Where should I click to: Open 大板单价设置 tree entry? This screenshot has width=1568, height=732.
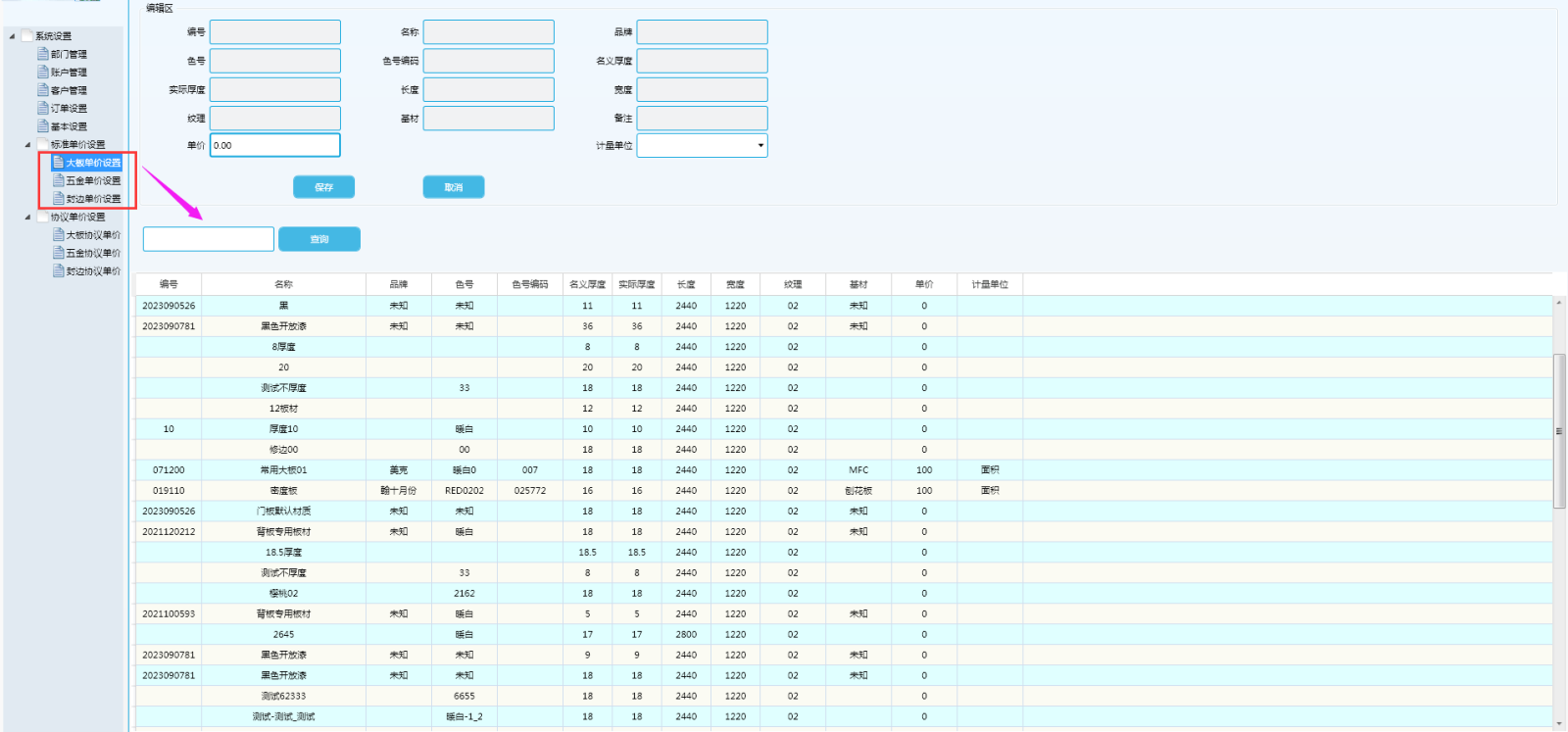(87, 163)
